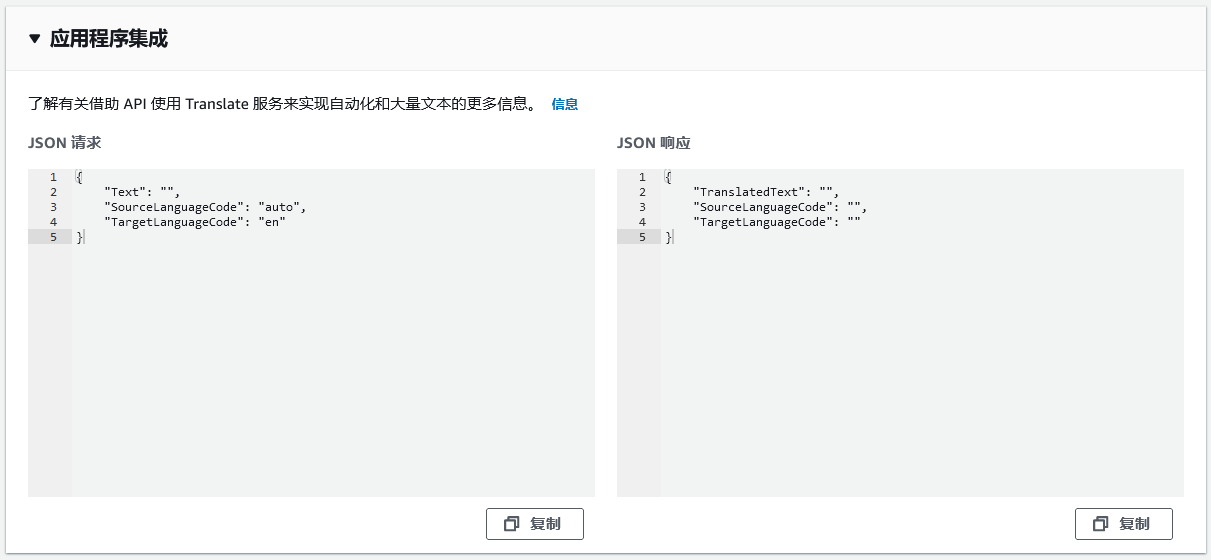Click the JSON 响应 label
Image resolution: width=1211 pixels, height=560 pixels.
(654, 143)
